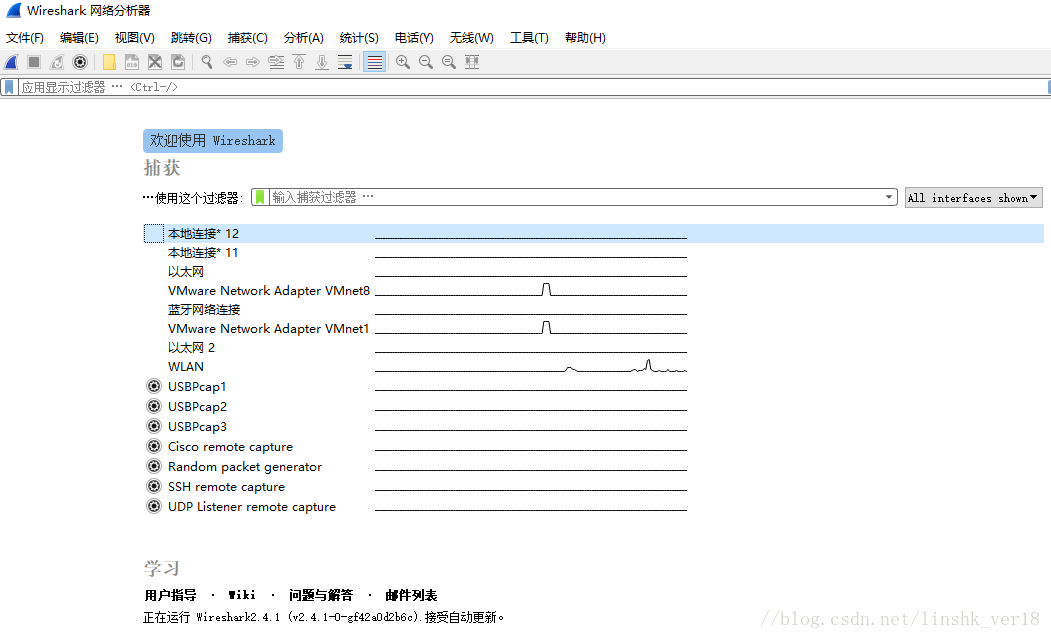
Task: Open the 工具(T) menu
Action: click(529, 38)
